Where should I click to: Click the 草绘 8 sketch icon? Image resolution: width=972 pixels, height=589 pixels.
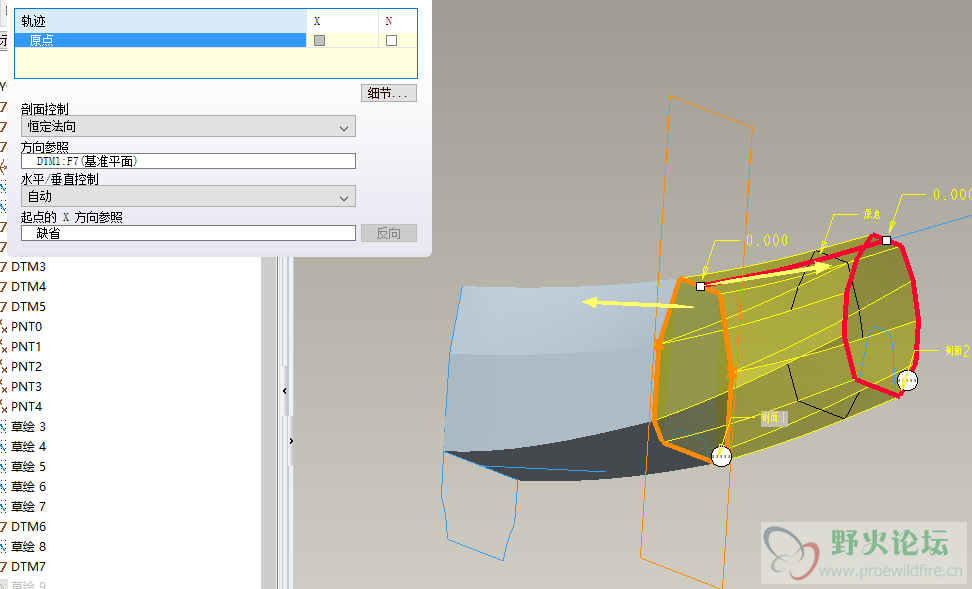tap(4, 547)
